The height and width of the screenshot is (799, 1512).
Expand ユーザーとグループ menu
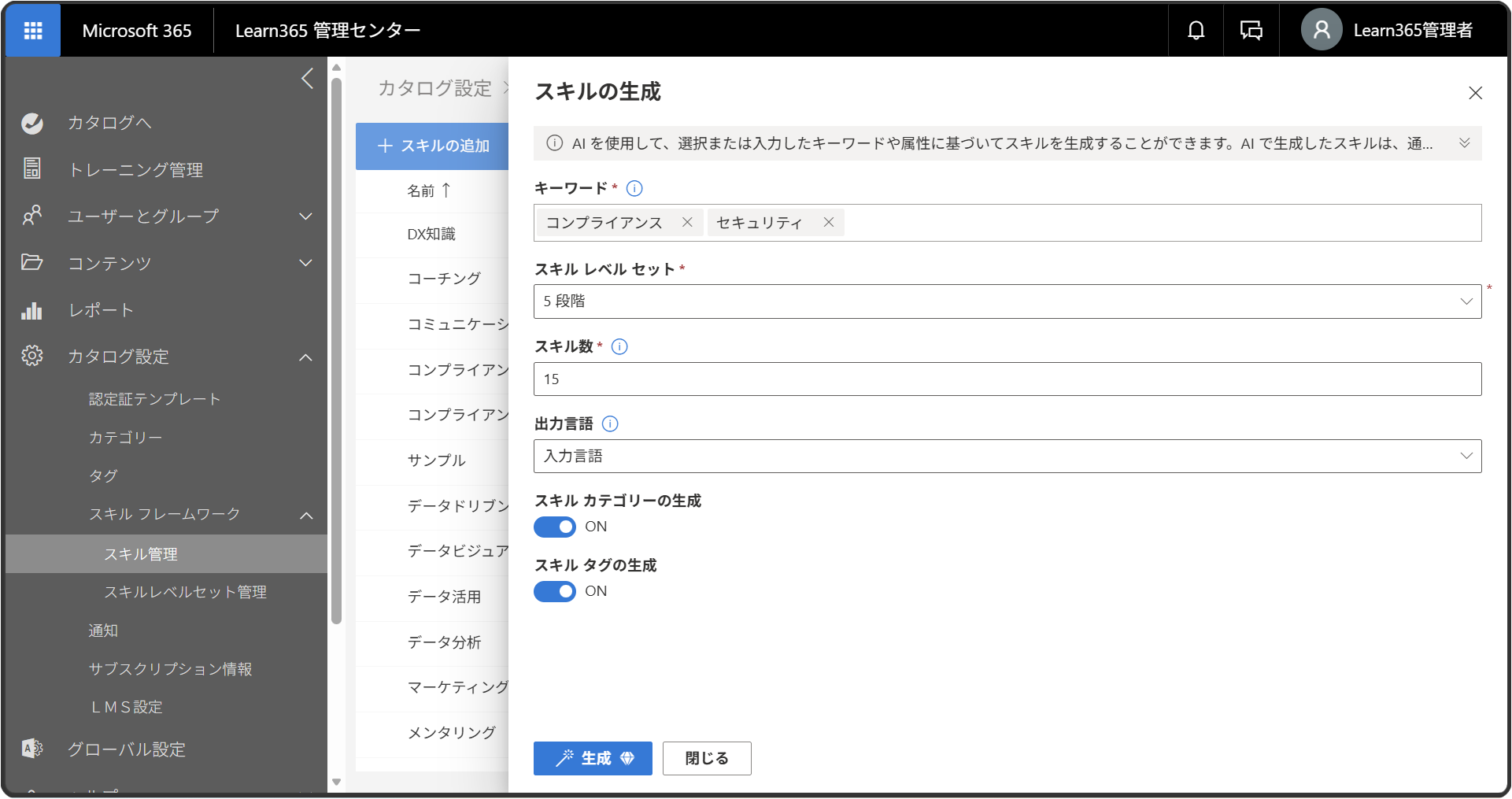tap(305, 216)
